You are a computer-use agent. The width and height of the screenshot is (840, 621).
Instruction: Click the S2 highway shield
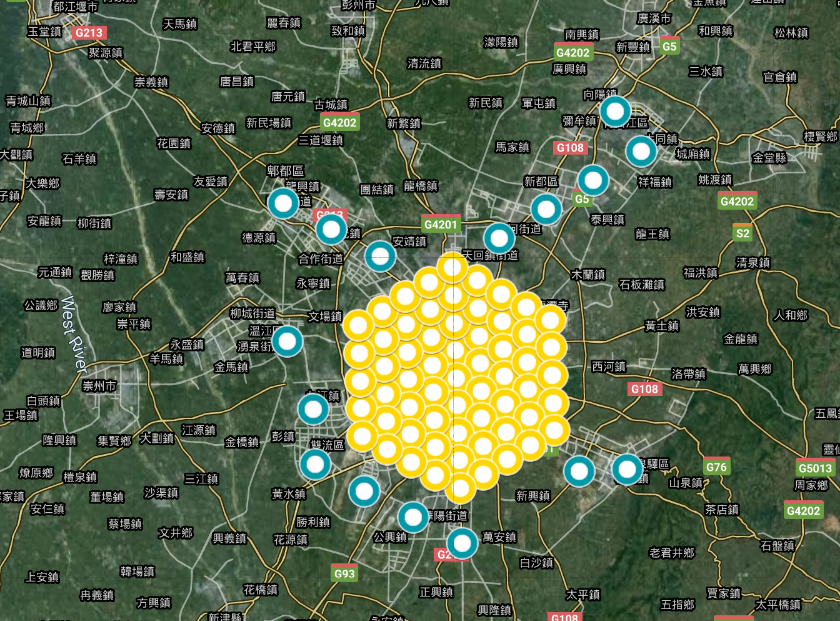pos(742,233)
